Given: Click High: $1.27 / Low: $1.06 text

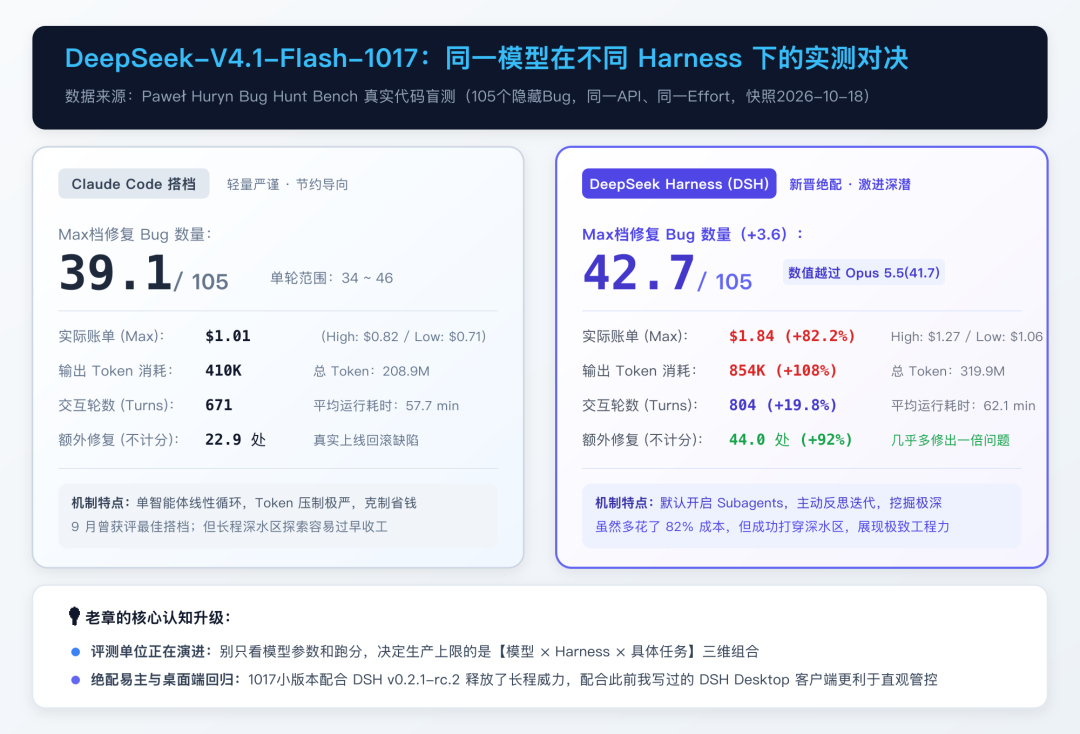Looking at the screenshot, I should click(x=966, y=337).
